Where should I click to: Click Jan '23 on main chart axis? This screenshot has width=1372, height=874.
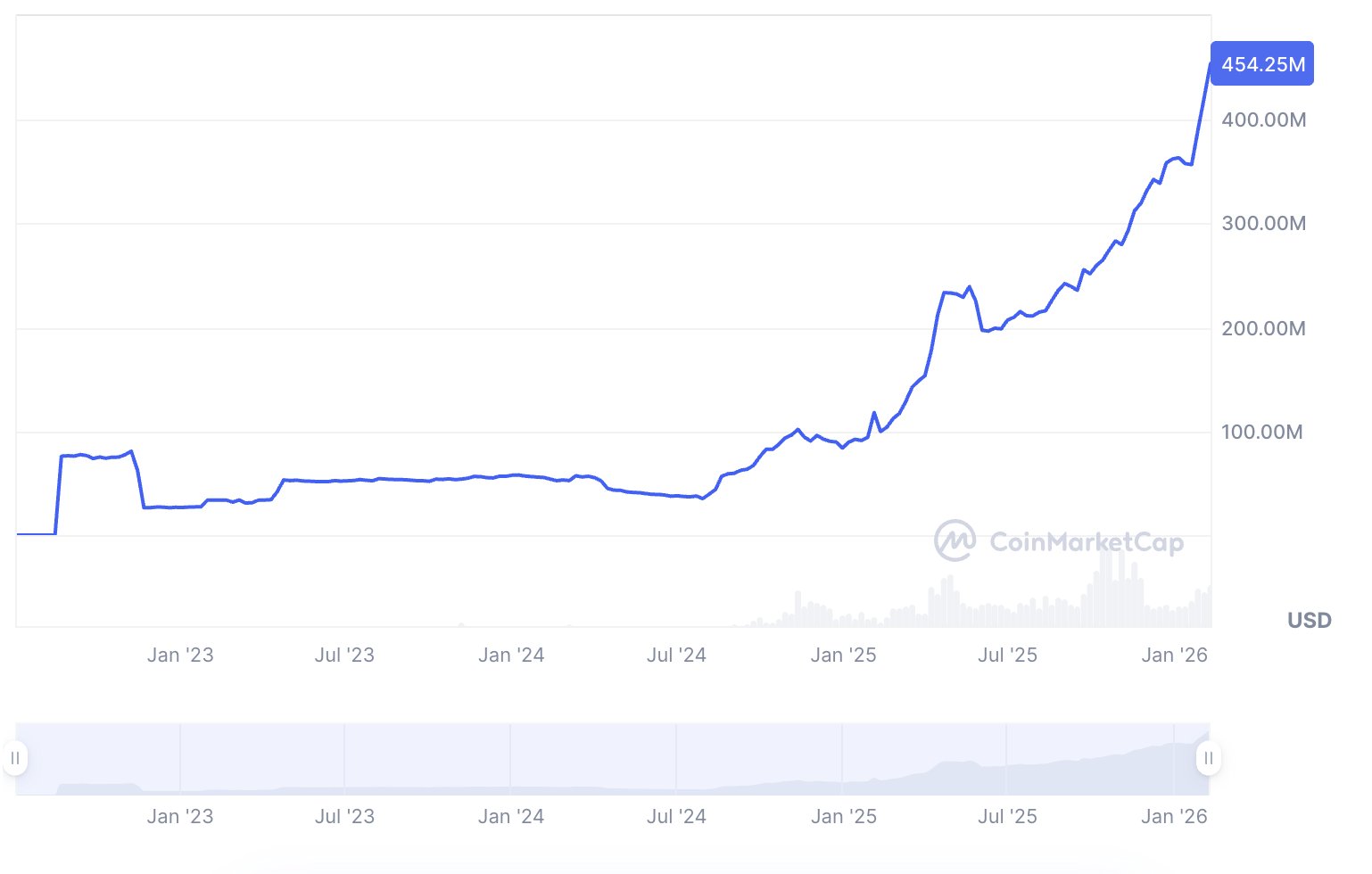pyautogui.click(x=180, y=655)
